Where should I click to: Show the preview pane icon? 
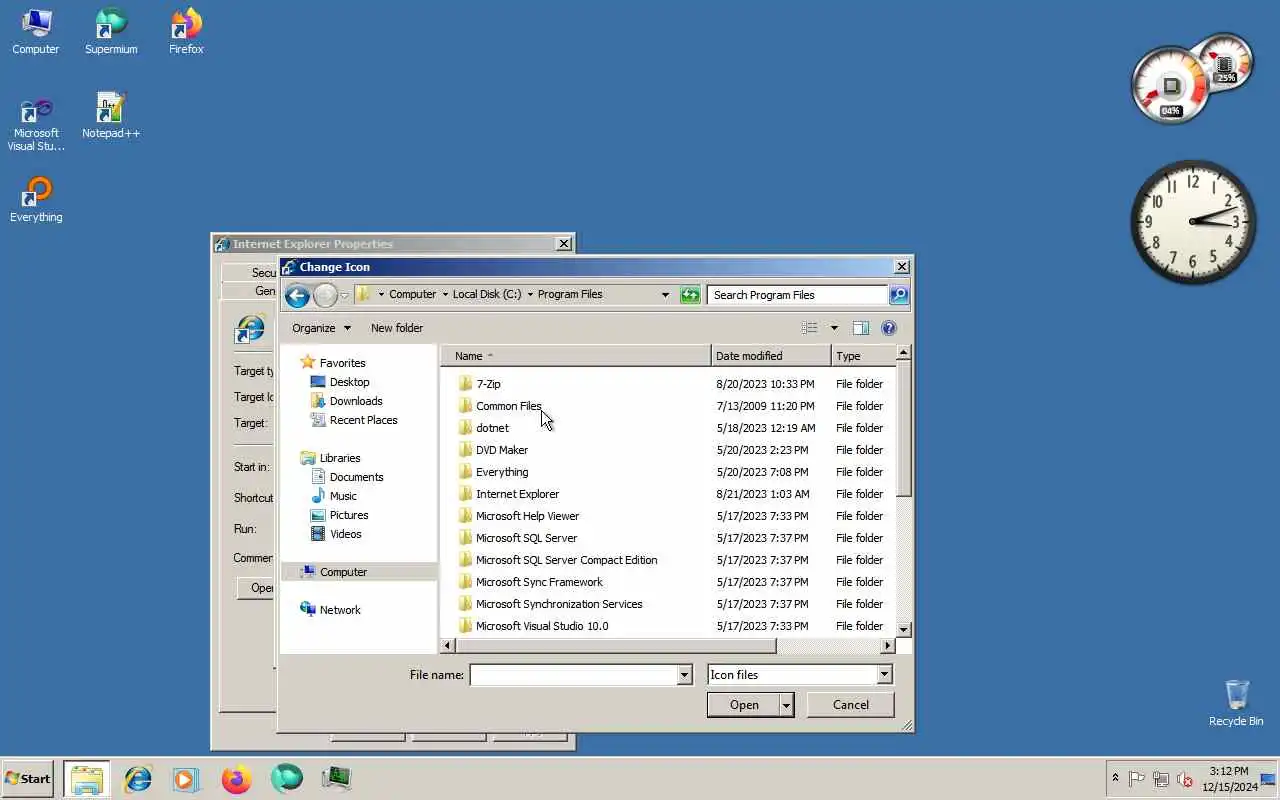coord(860,328)
